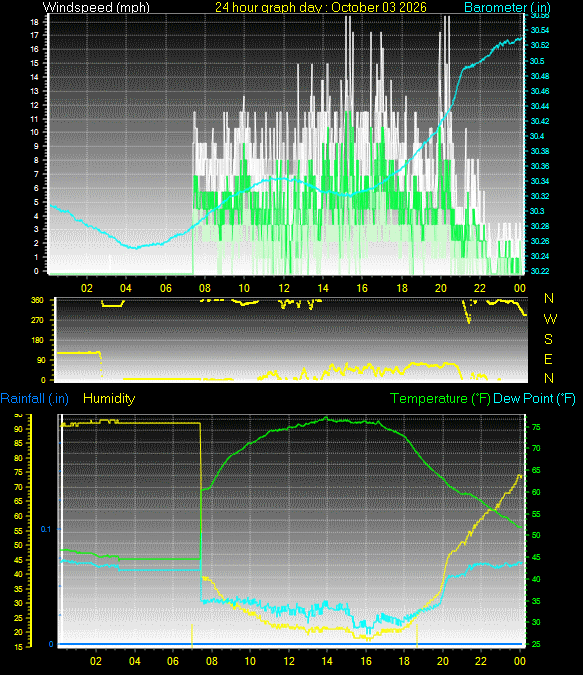
Task: Click the "30.36" barometer axis value
Action: click(x=540, y=166)
